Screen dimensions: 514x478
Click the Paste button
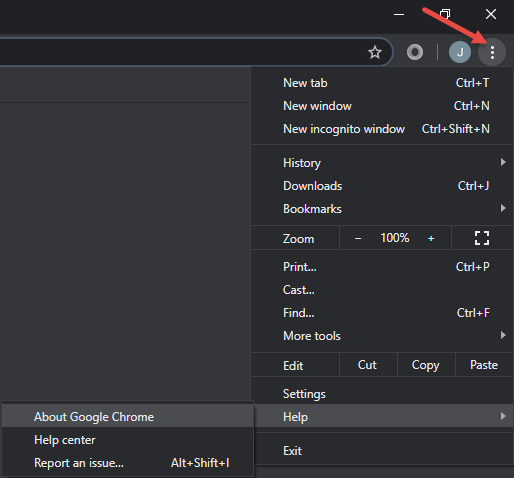click(484, 365)
